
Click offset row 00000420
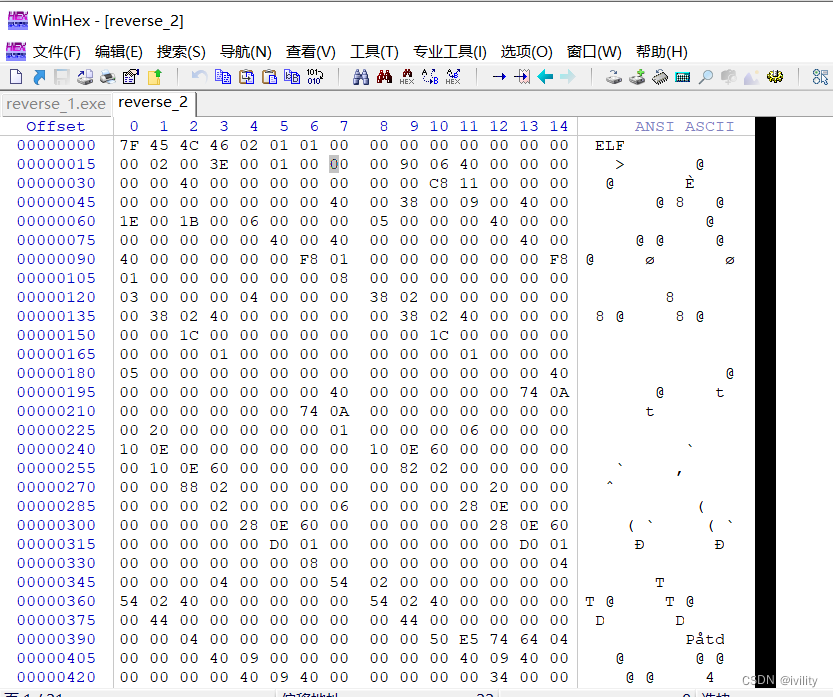tap(56, 677)
